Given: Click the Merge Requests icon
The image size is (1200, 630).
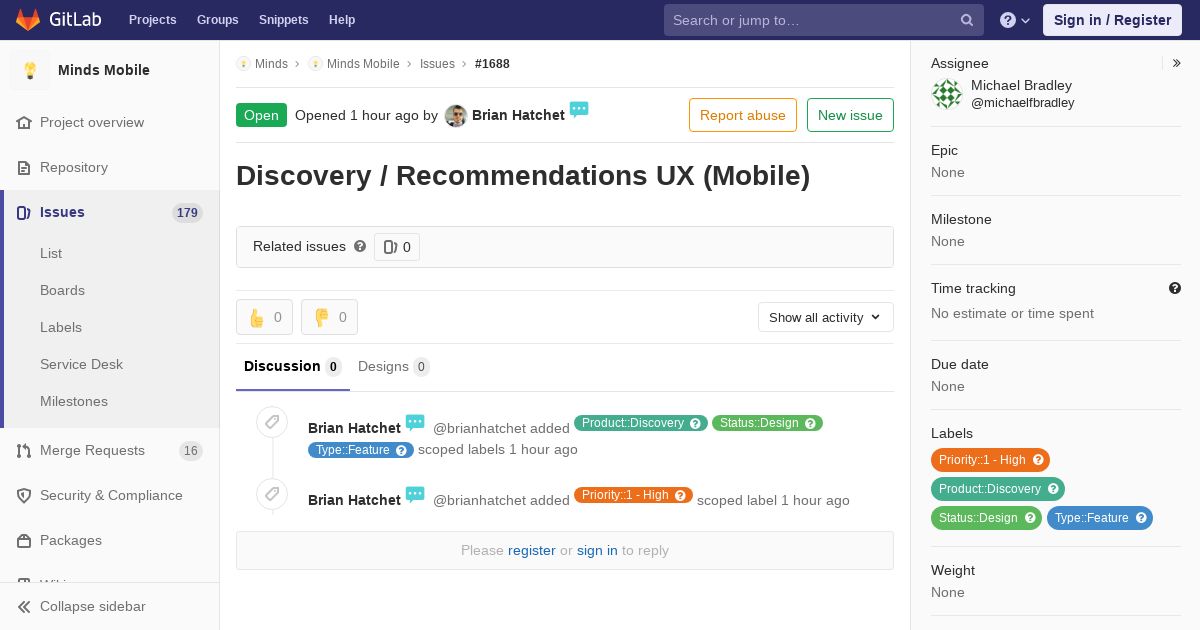Looking at the screenshot, I should 24,450.
